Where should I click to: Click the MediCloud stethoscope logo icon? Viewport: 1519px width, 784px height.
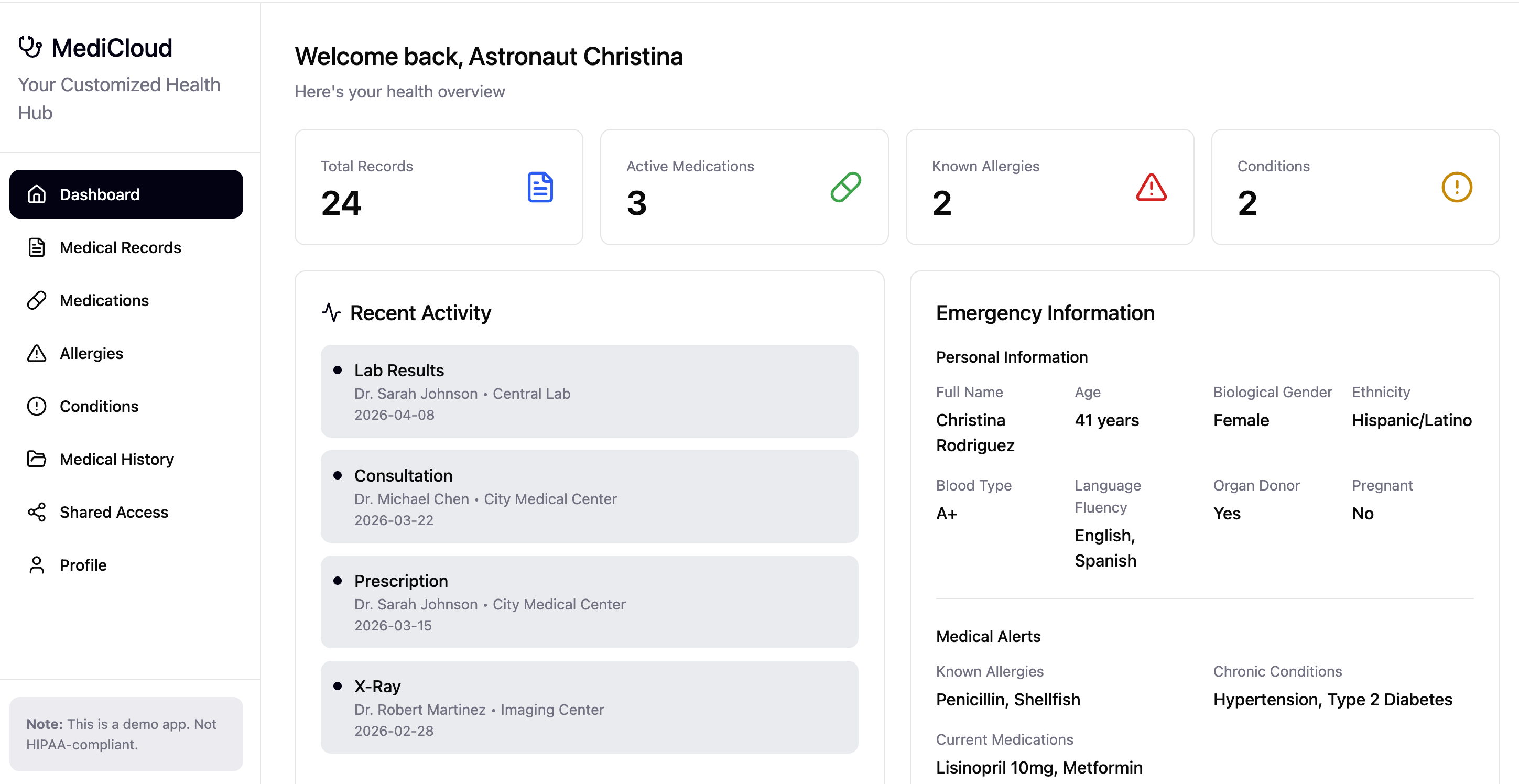tap(30, 47)
